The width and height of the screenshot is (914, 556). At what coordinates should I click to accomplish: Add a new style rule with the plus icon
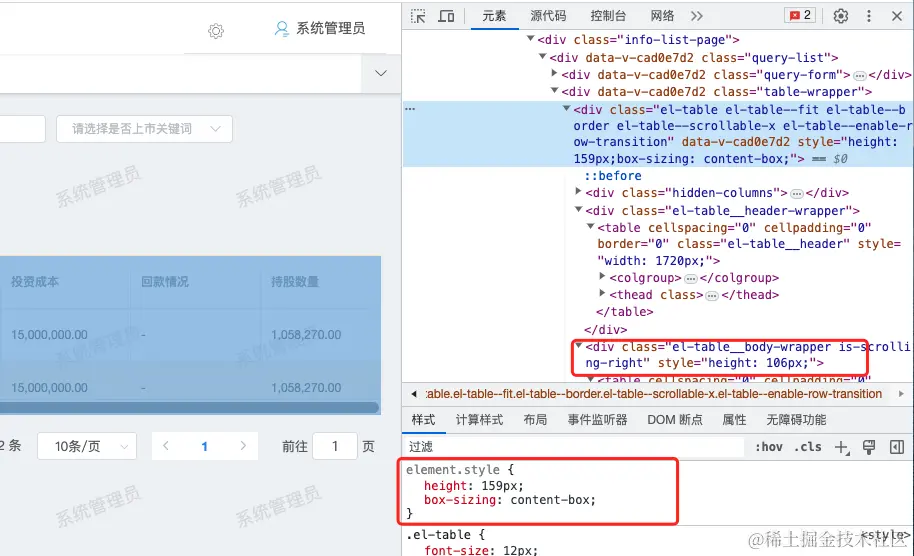(842, 447)
